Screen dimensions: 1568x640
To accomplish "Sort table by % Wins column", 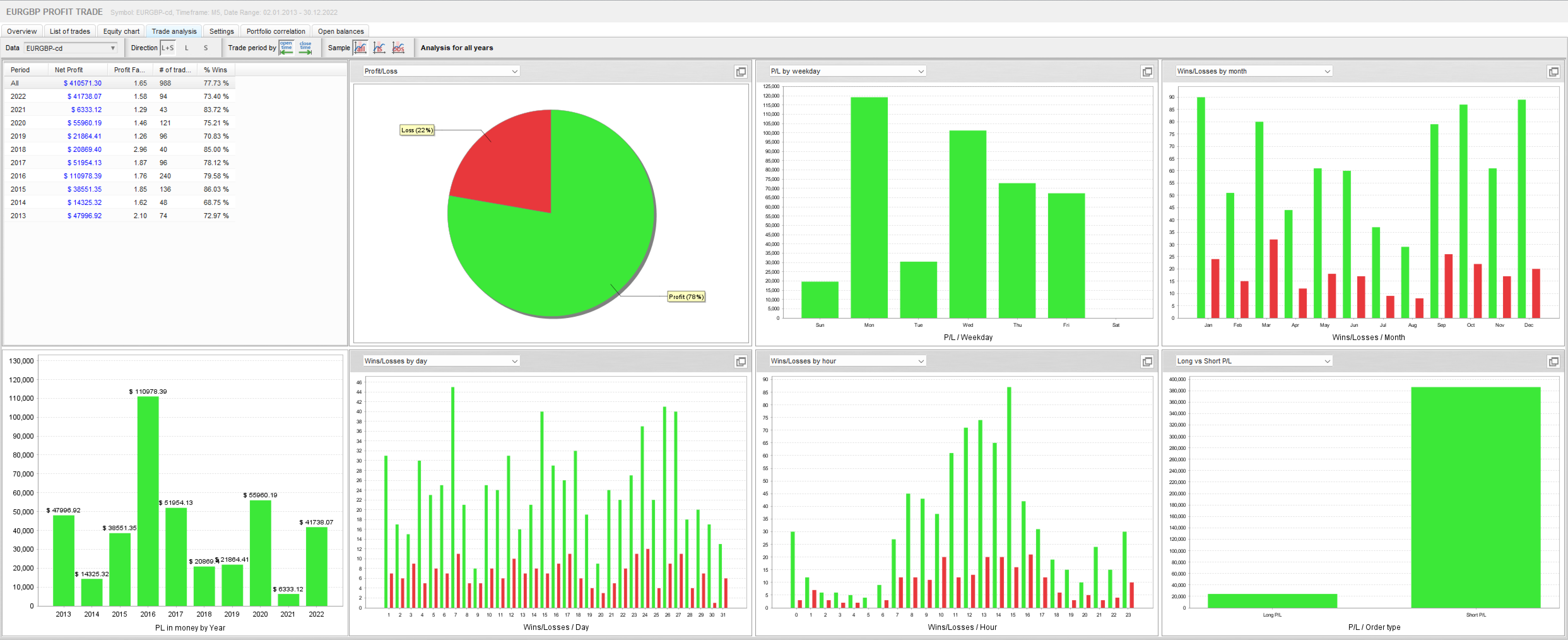I will 215,70.
